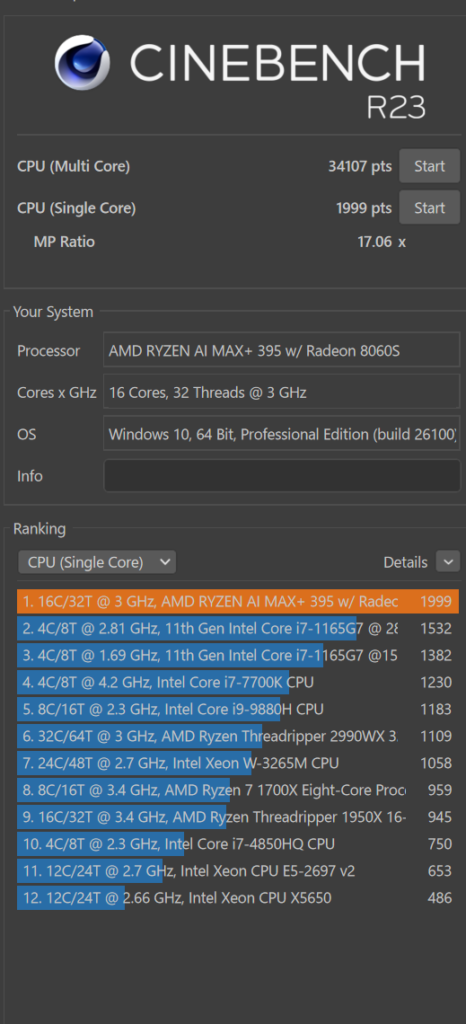Click the Cinebench sphere logo icon
466x1024 pixels.
pyautogui.click(x=82, y=63)
